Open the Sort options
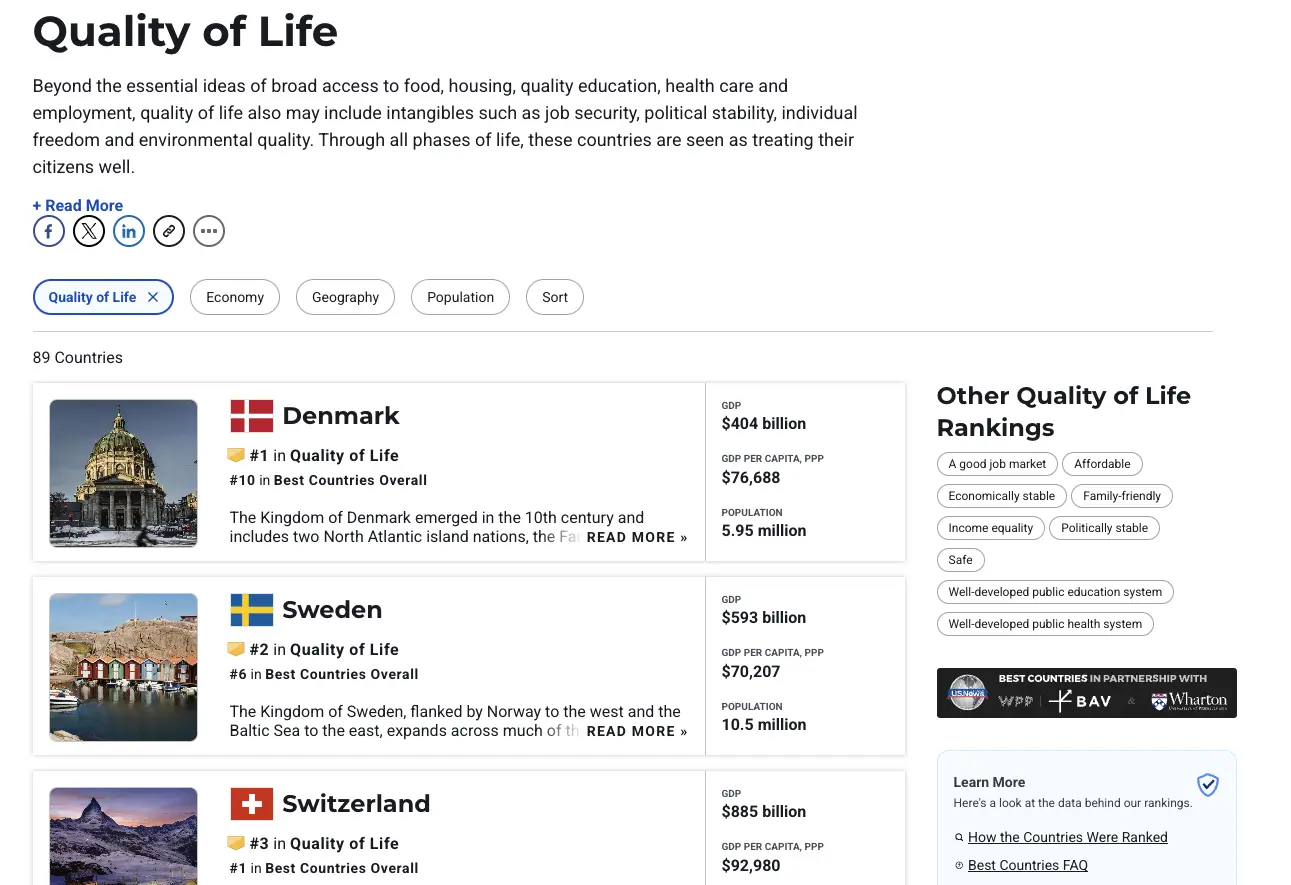1291x885 pixels. pos(555,297)
